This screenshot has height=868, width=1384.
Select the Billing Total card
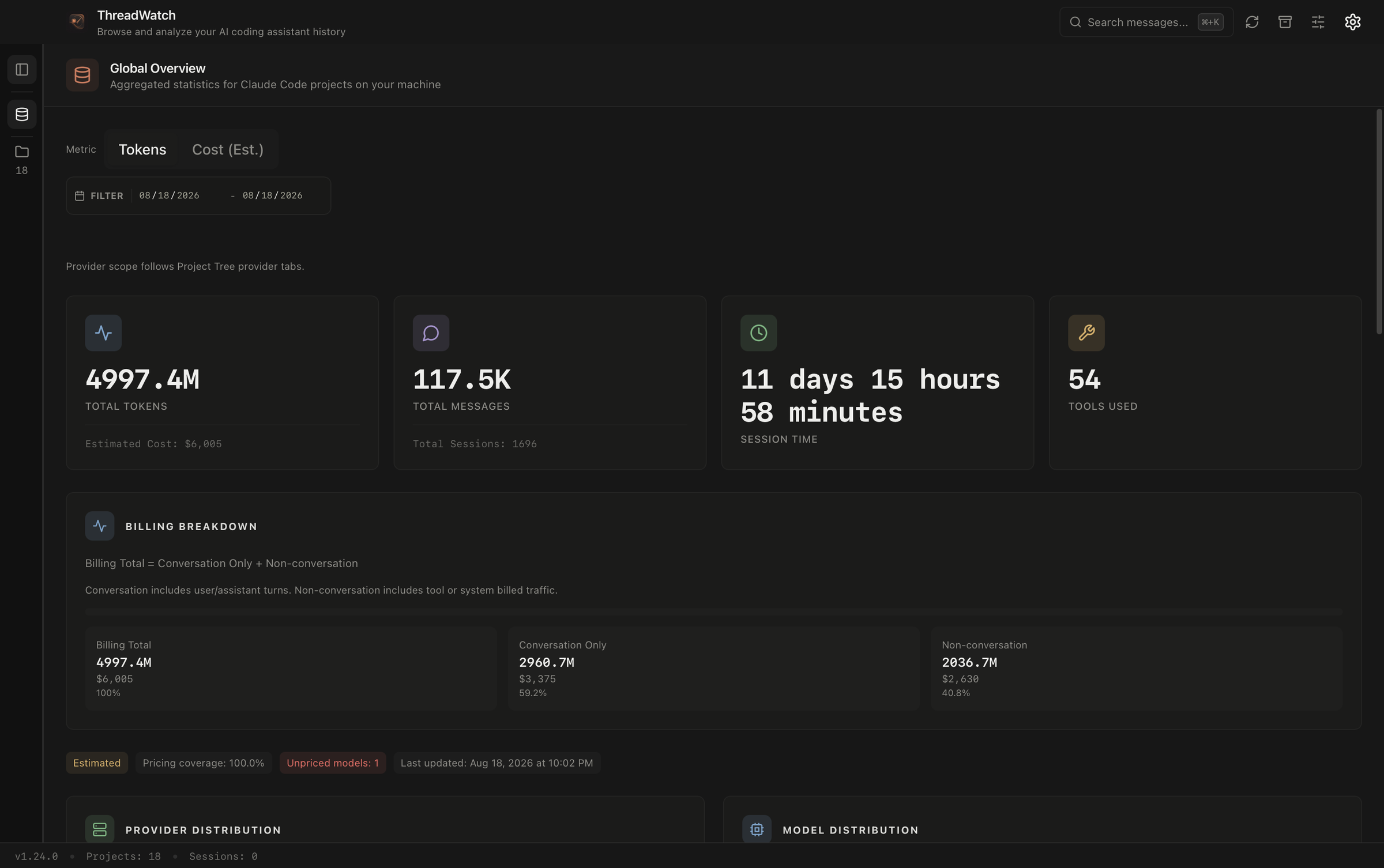pyautogui.click(x=291, y=669)
